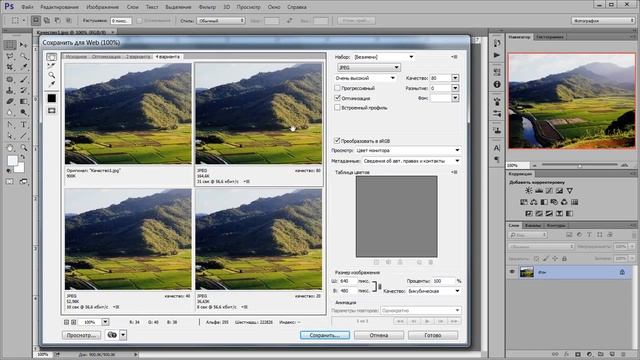Select the Hand tool in main toolbox
The image size is (640, 360).
(10, 148)
